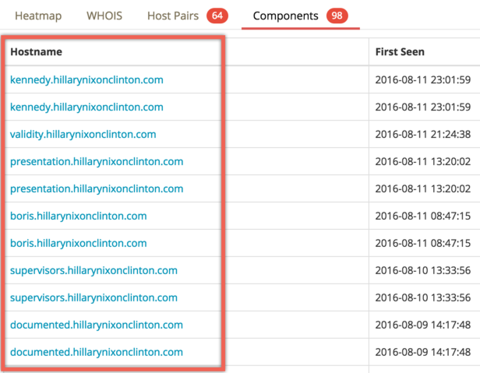Select the timestamp 2016-08-11 21:24:38

pos(423,134)
